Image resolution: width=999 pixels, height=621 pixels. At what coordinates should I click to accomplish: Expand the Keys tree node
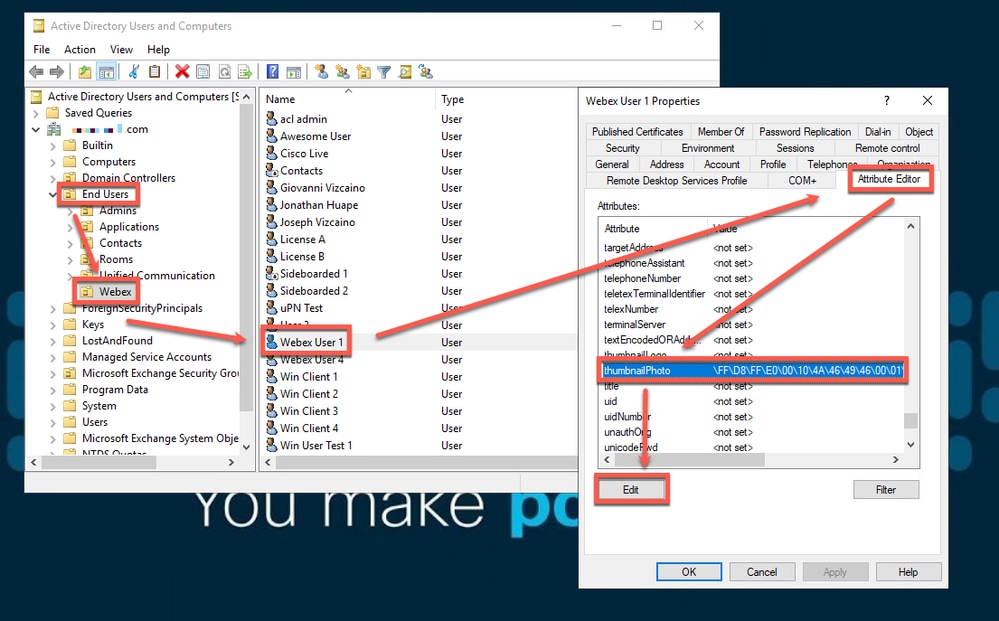click(53, 325)
